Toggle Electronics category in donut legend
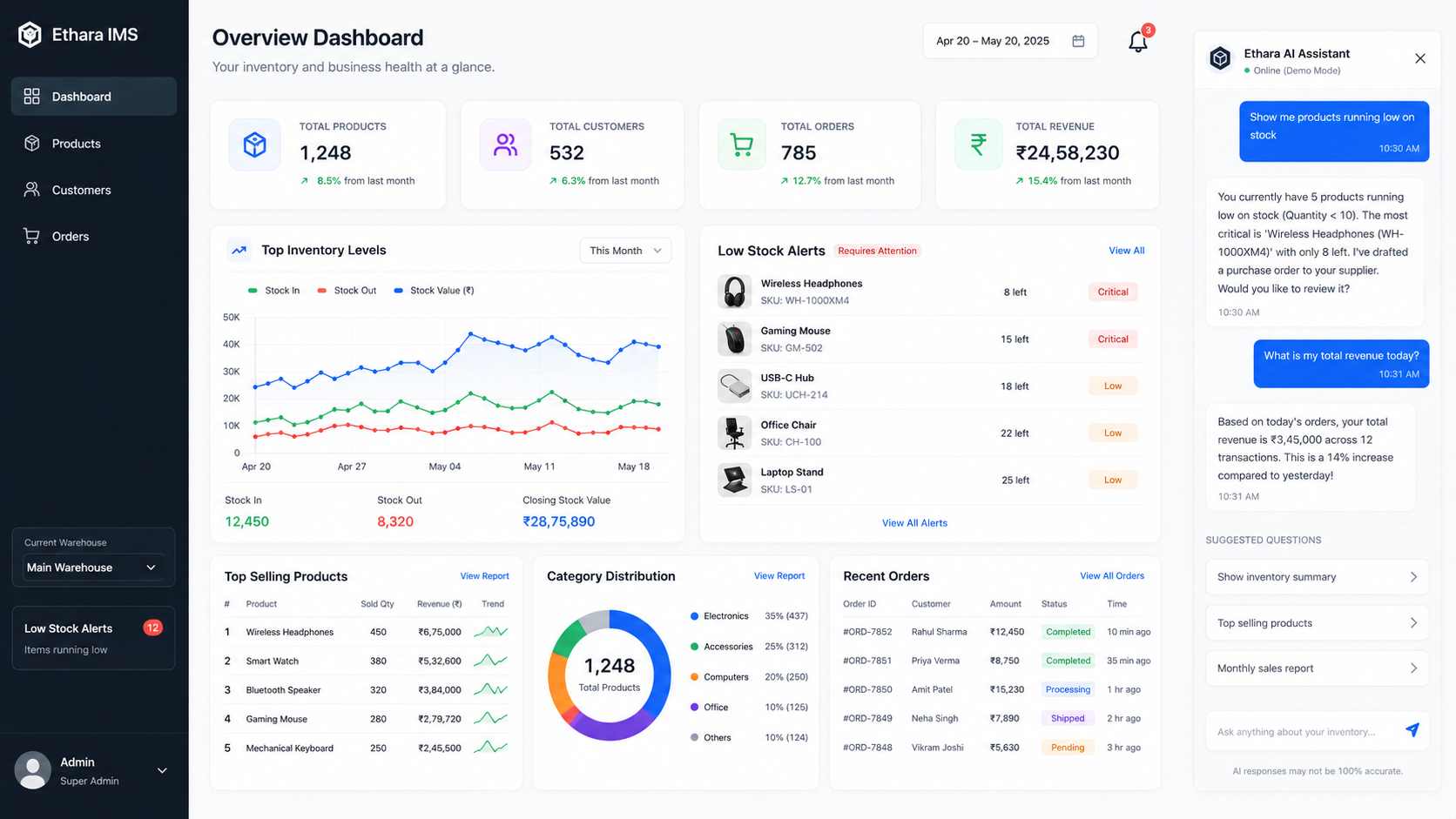Image resolution: width=1456 pixels, height=819 pixels. tap(719, 616)
